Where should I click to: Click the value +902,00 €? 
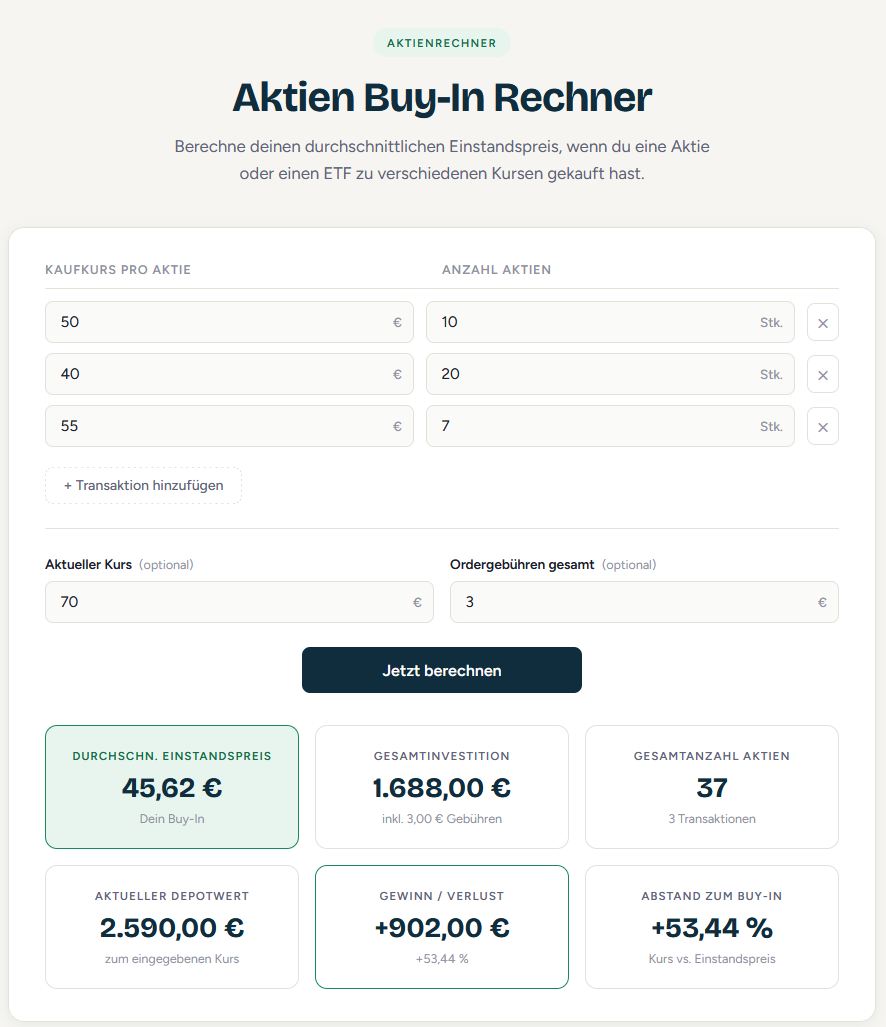click(x=442, y=928)
